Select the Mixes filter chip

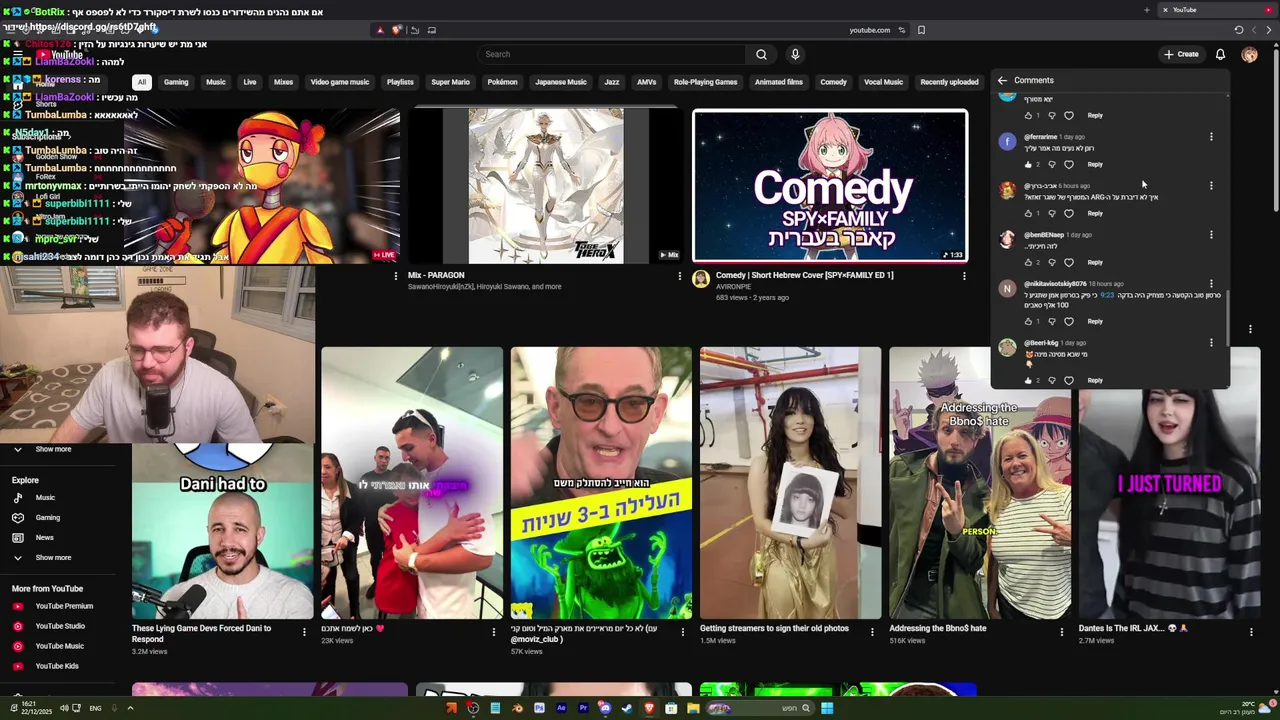click(283, 82)
